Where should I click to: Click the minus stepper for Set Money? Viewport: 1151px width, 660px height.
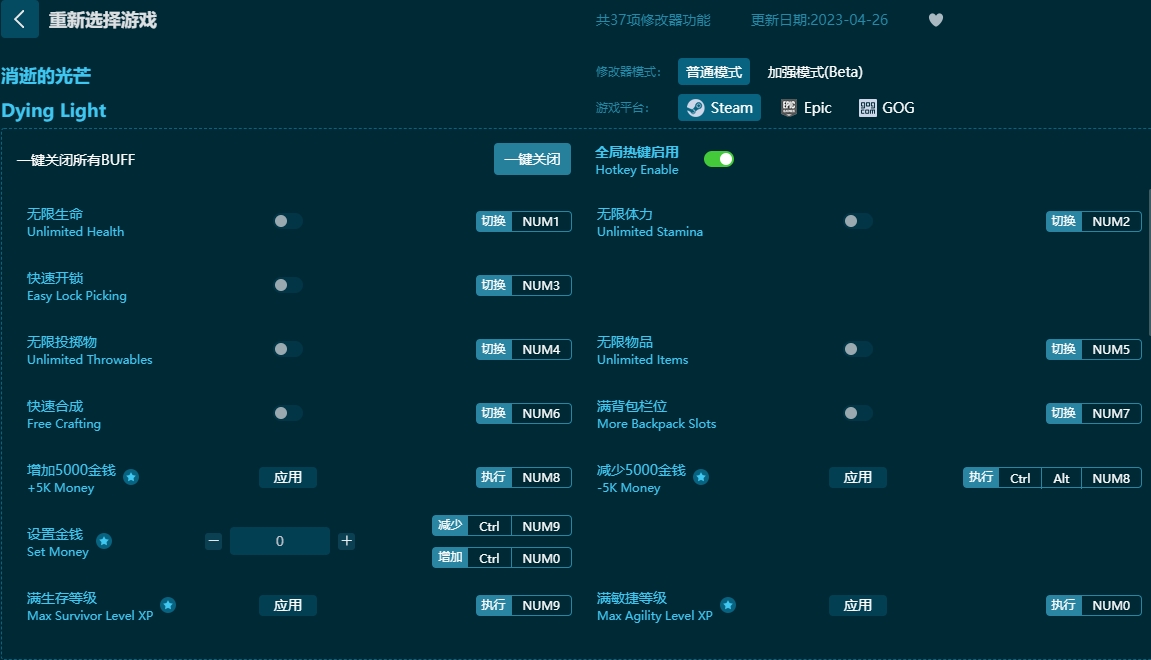pos(214,541)
